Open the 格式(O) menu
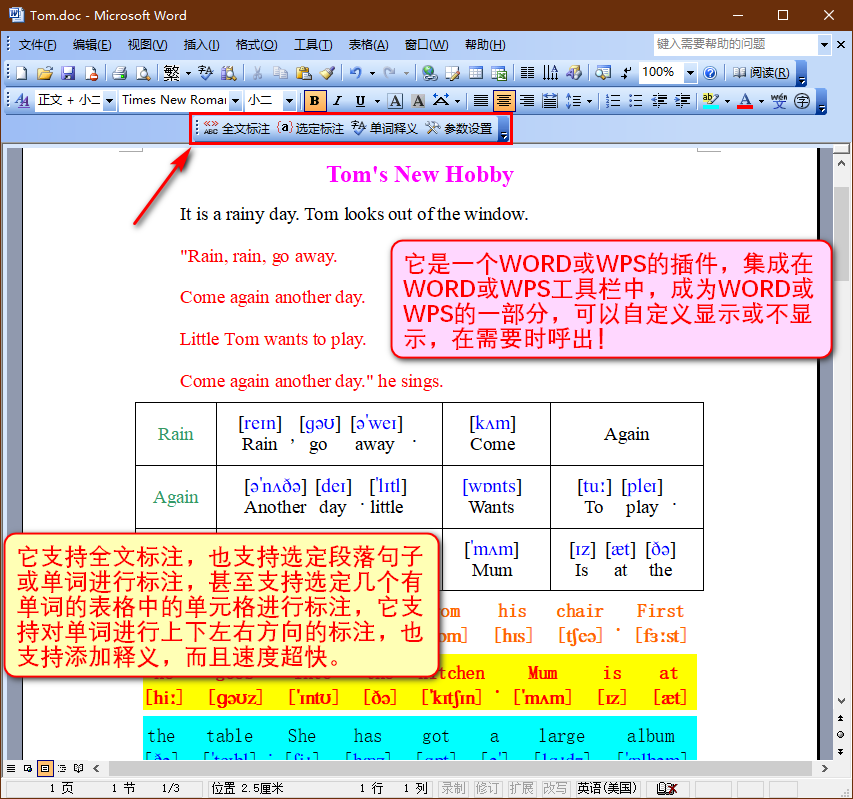Viewport: 853px width, 799px height. pyautogui.click(x=256, y=45)
